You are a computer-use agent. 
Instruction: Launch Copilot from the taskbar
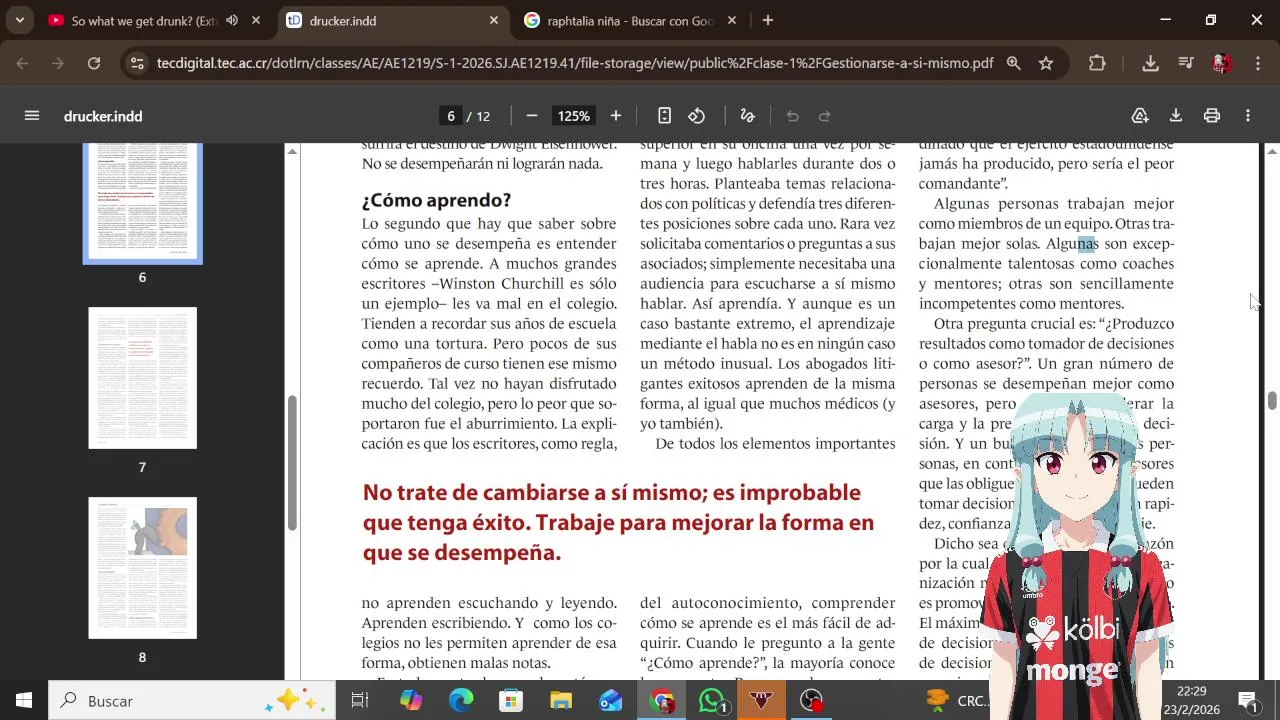tap(411, 701)
